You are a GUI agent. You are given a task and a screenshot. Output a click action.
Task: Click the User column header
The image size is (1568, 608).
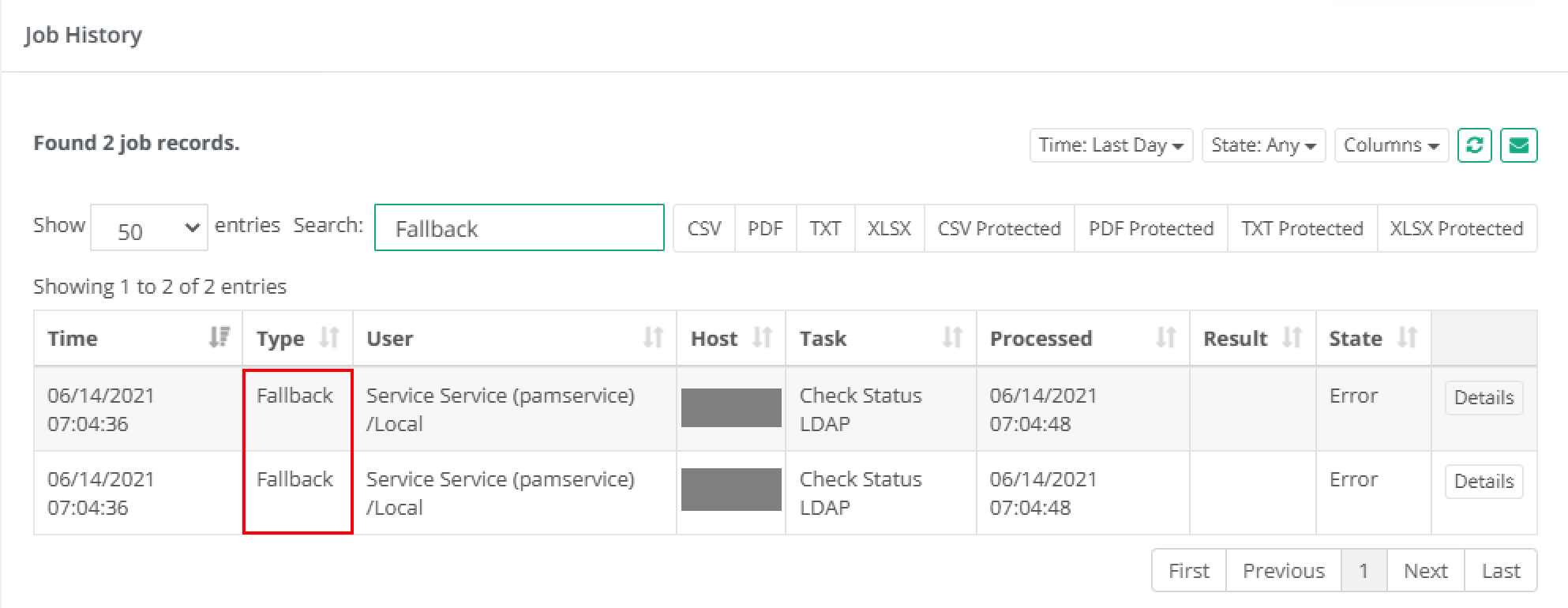515,338
